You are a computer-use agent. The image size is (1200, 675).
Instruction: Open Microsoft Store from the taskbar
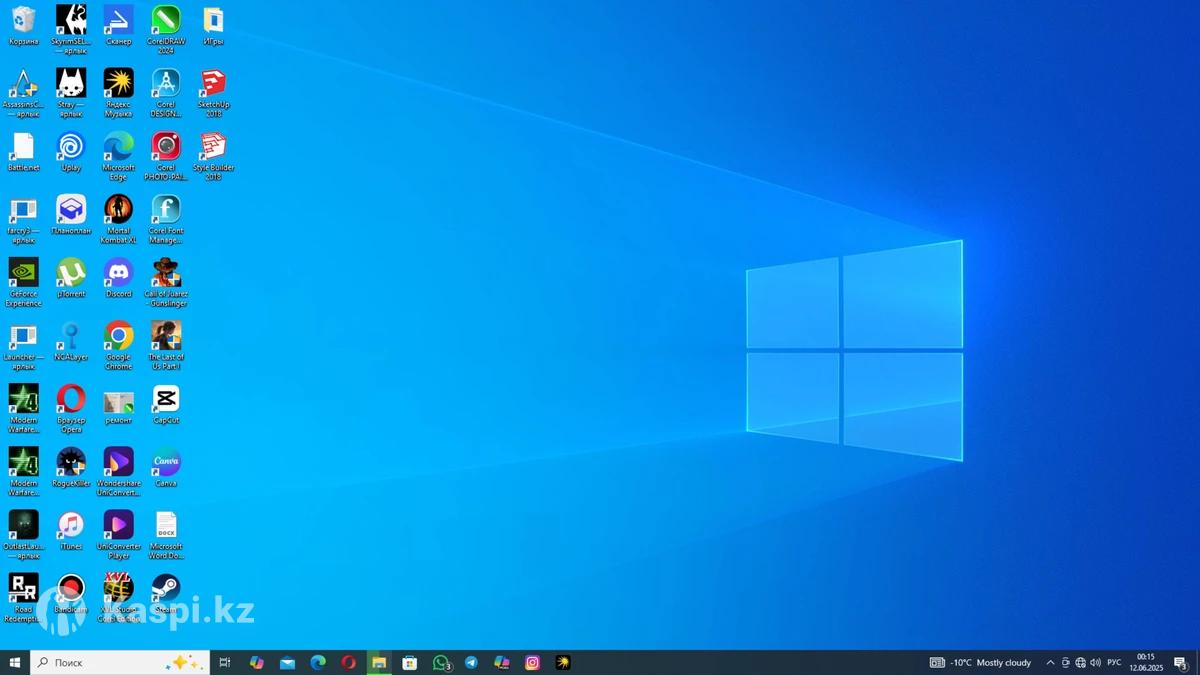[x=410, y=663]
